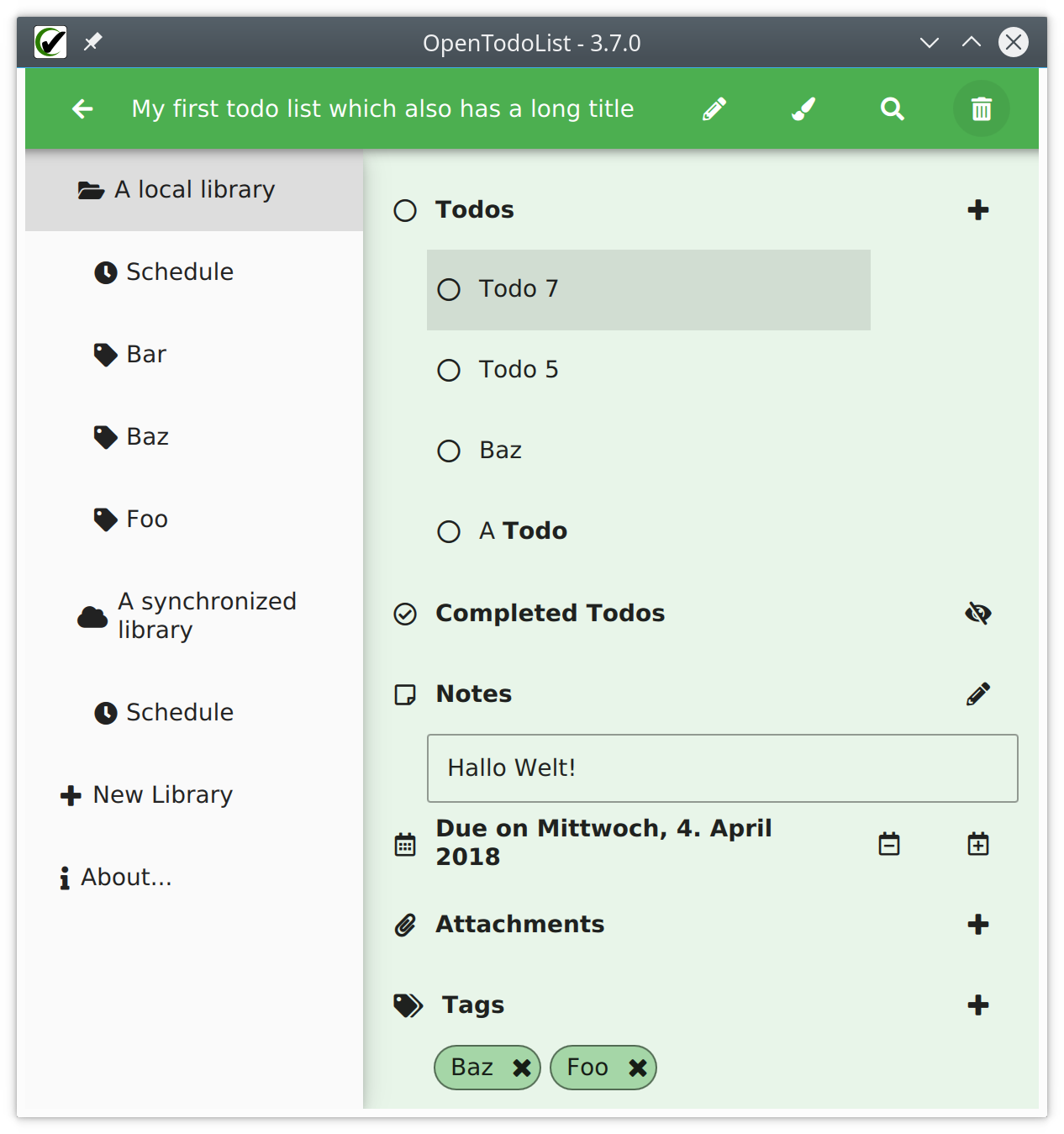Mark Todo 7 as done
This screenshot has height=1134, width=1064.
449,290
